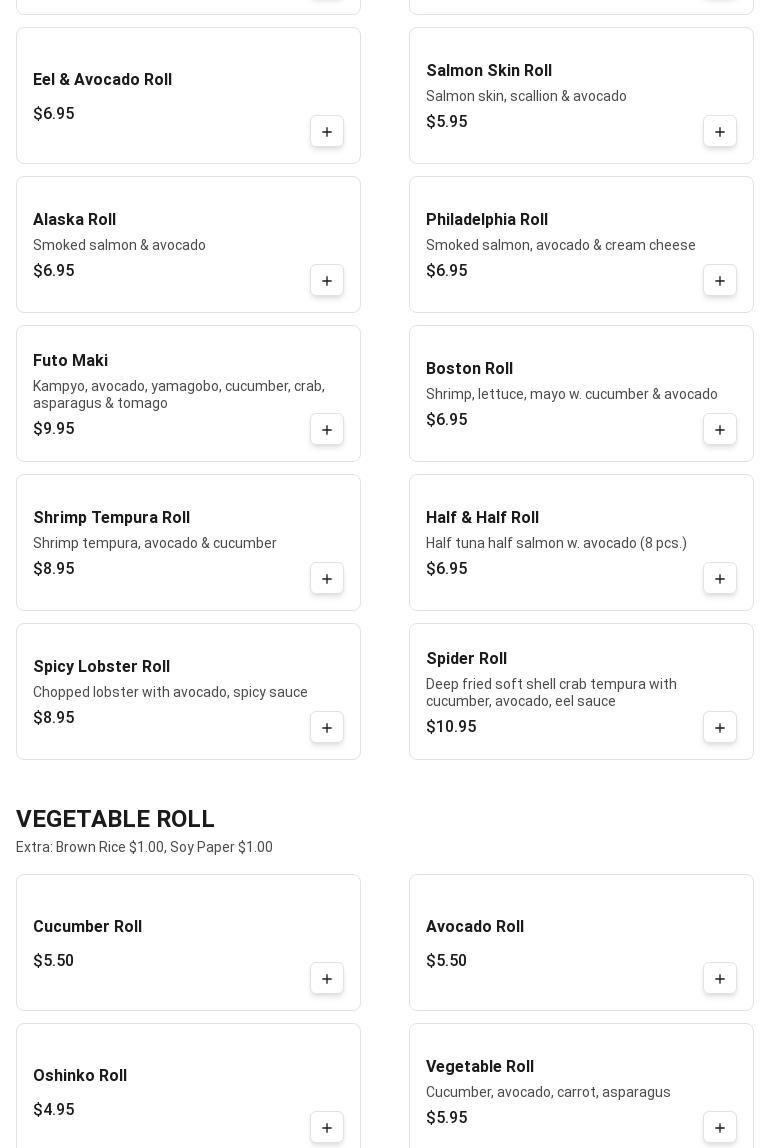Add Spicy Lobster Roll with plus icon
This screenshot has height=1148, width=770.
coord(327,728)
